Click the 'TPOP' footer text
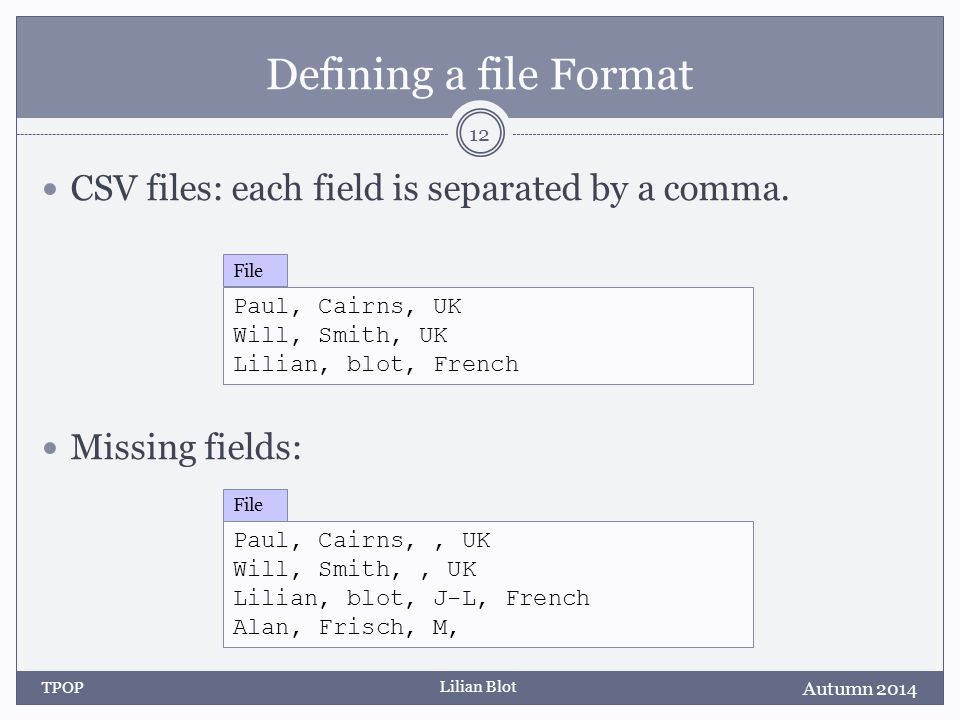This screenshot has width=960, height=720. [x=62, y=688]
